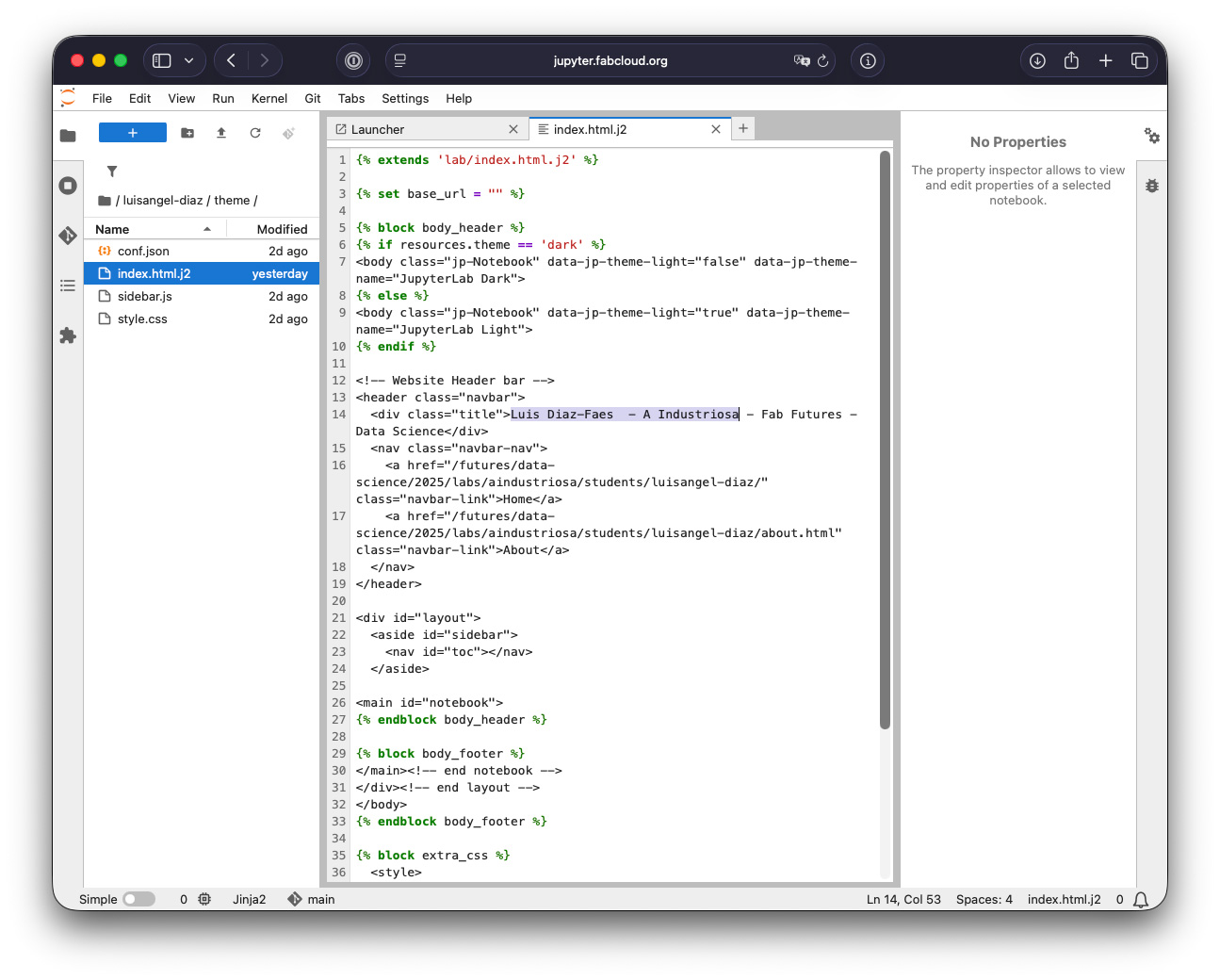The width and height of the screenshot is (1220, 980).
Task: Open the debugger bug icon
Action: (1152, 187)
